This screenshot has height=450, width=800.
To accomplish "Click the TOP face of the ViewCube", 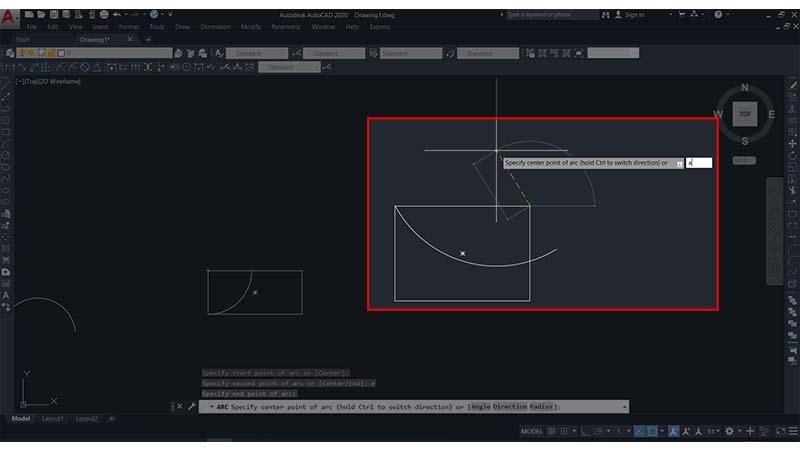I will (x=745, y=114).
